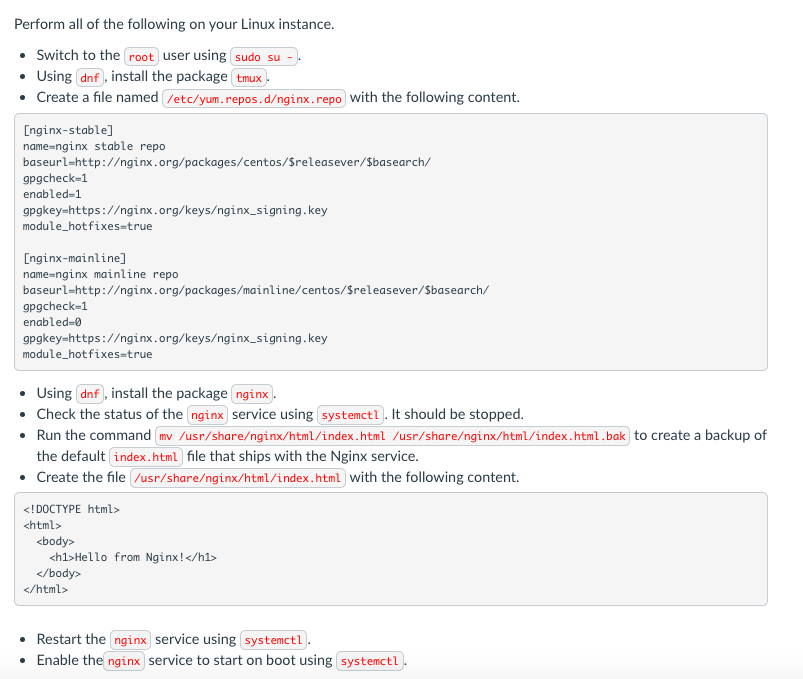Click the 'index.html' code label in backup sentence
Screen dimensions: 803x679
[x=145, y=457]
